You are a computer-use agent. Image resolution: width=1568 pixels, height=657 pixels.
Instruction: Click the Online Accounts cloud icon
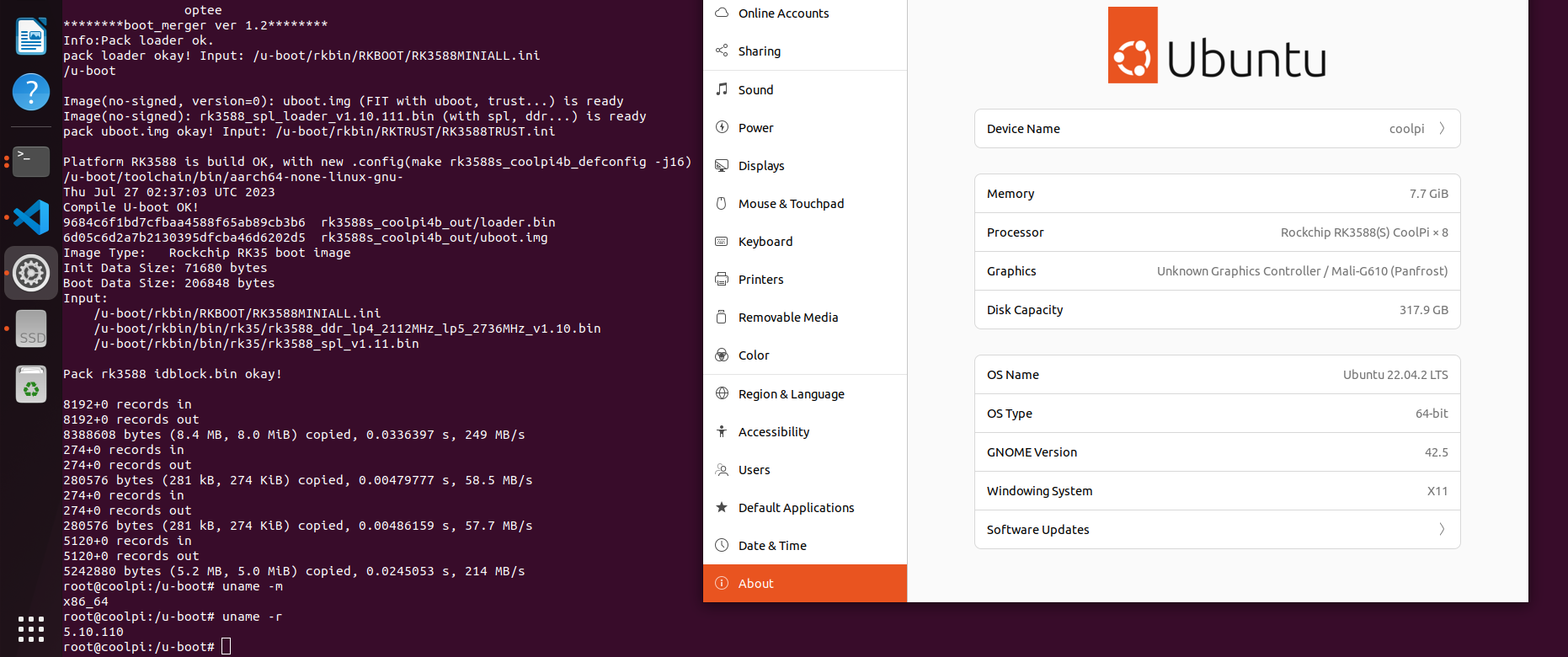click(722, 13)
